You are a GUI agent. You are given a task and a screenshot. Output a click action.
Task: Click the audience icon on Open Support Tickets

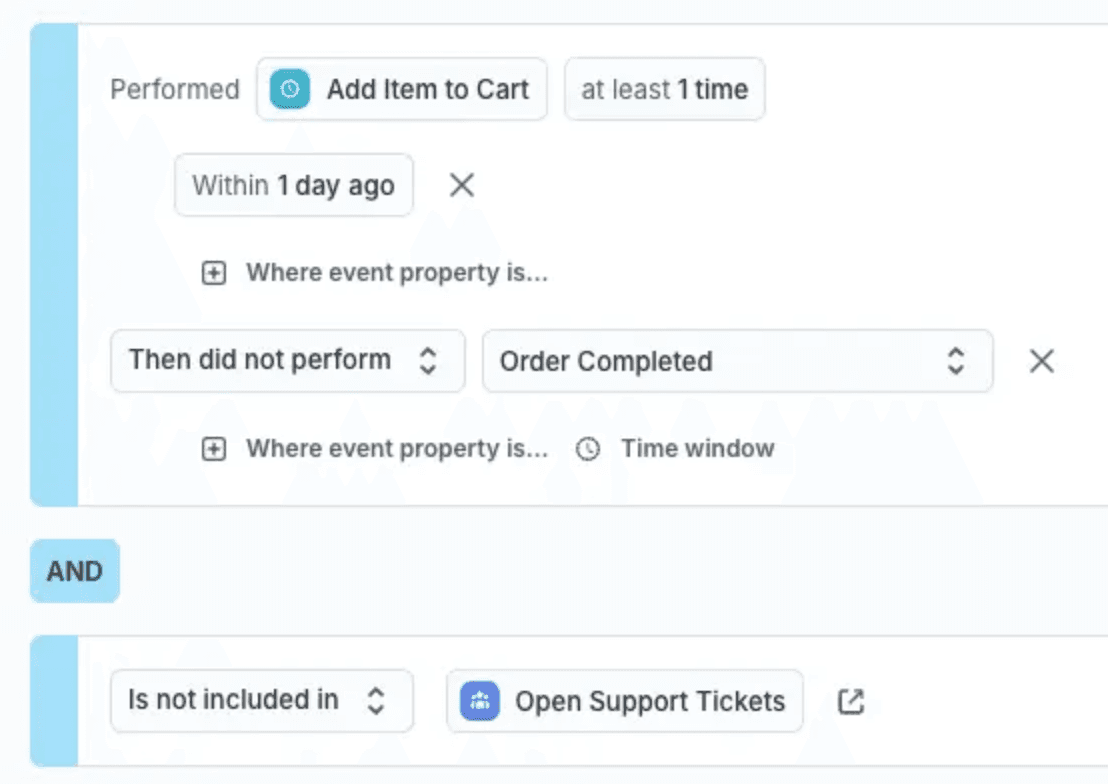point(480,701)
